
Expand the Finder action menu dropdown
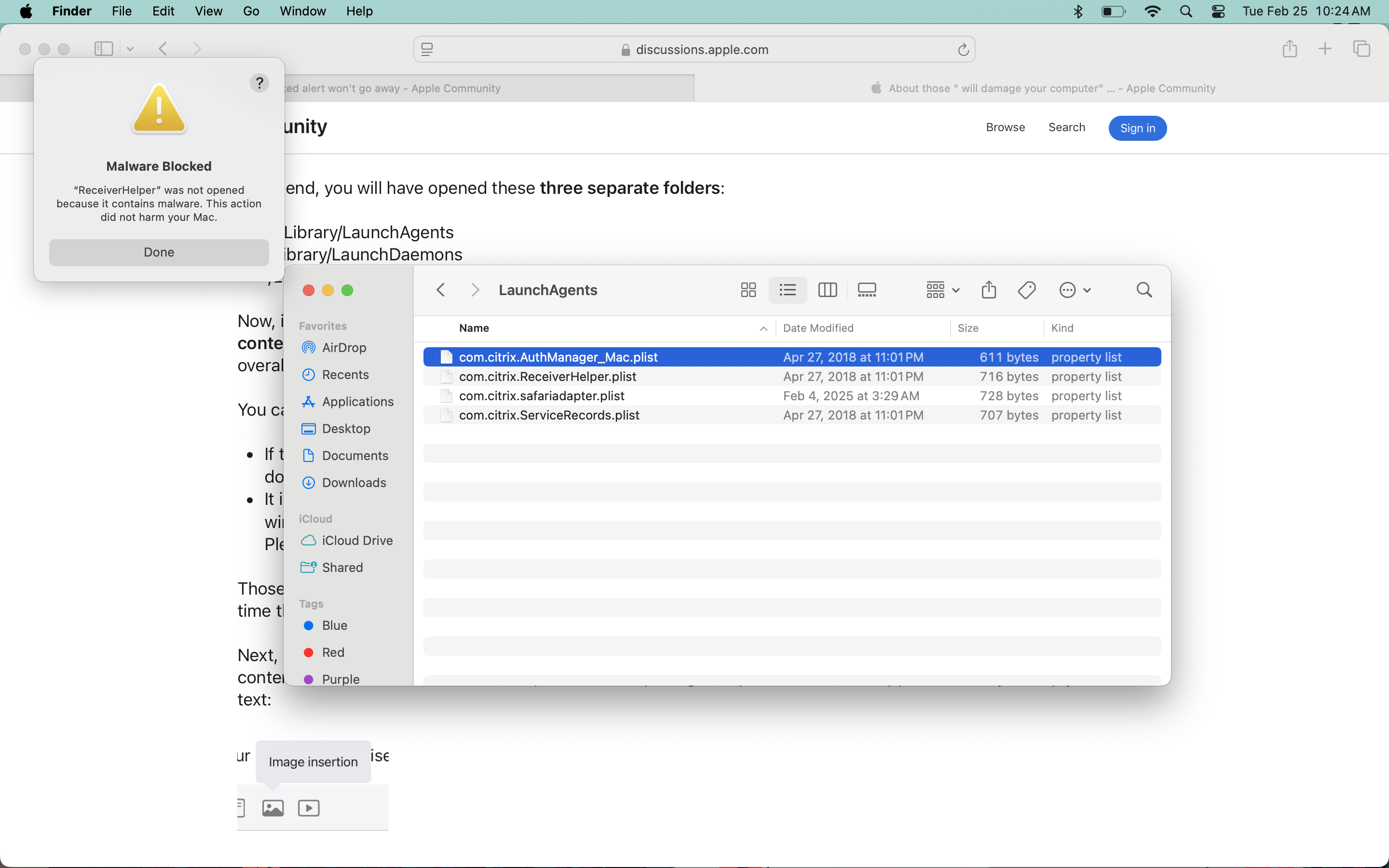coord(1075,290)
